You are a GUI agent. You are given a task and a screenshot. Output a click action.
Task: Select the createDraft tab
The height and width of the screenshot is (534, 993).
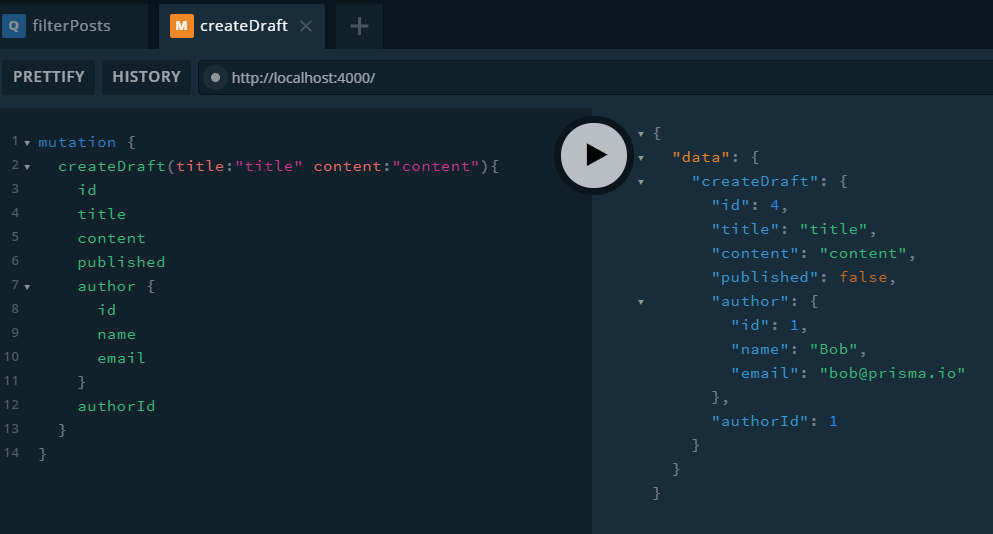pyautogui.click(x=241, y=26)
